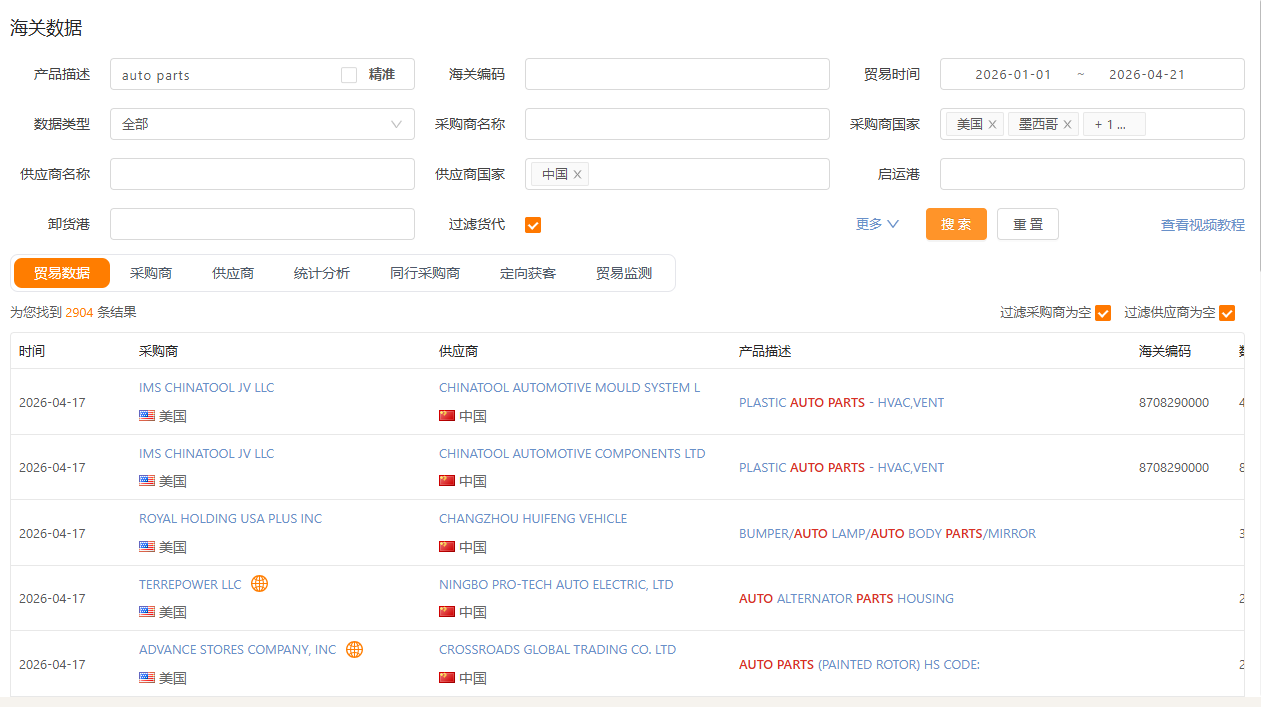This screenshot has height=707, width=1261.
Task: Click the 2904 results count
Action: click(79, 312)
